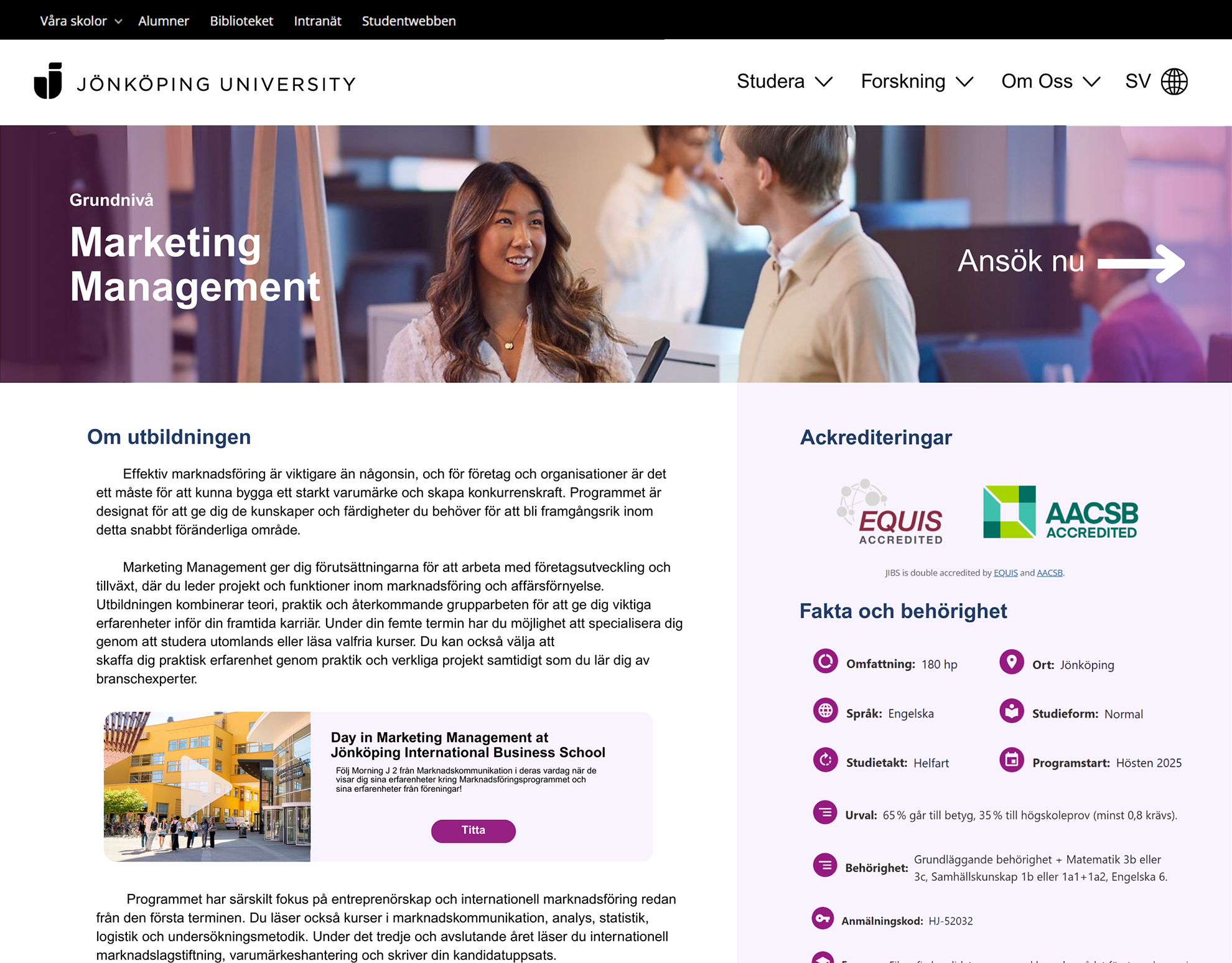Play the campus video thumbnail

click(207, 787)
